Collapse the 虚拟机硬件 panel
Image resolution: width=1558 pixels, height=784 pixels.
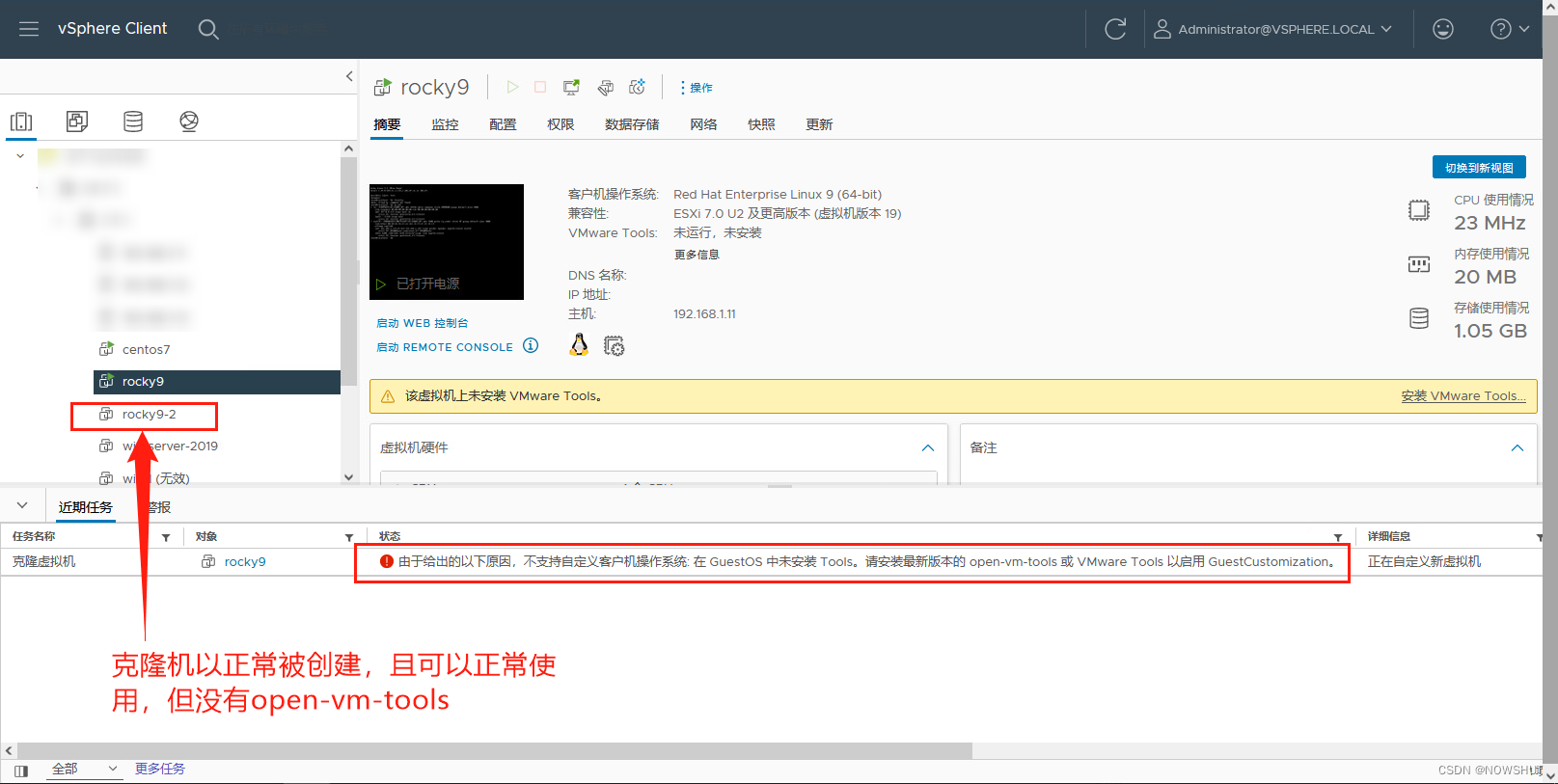point(928,447)
